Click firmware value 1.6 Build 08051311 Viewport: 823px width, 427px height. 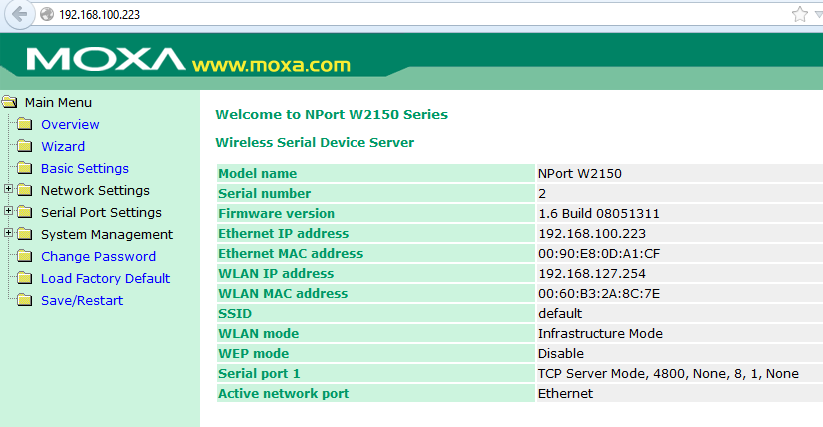[599, 214]
